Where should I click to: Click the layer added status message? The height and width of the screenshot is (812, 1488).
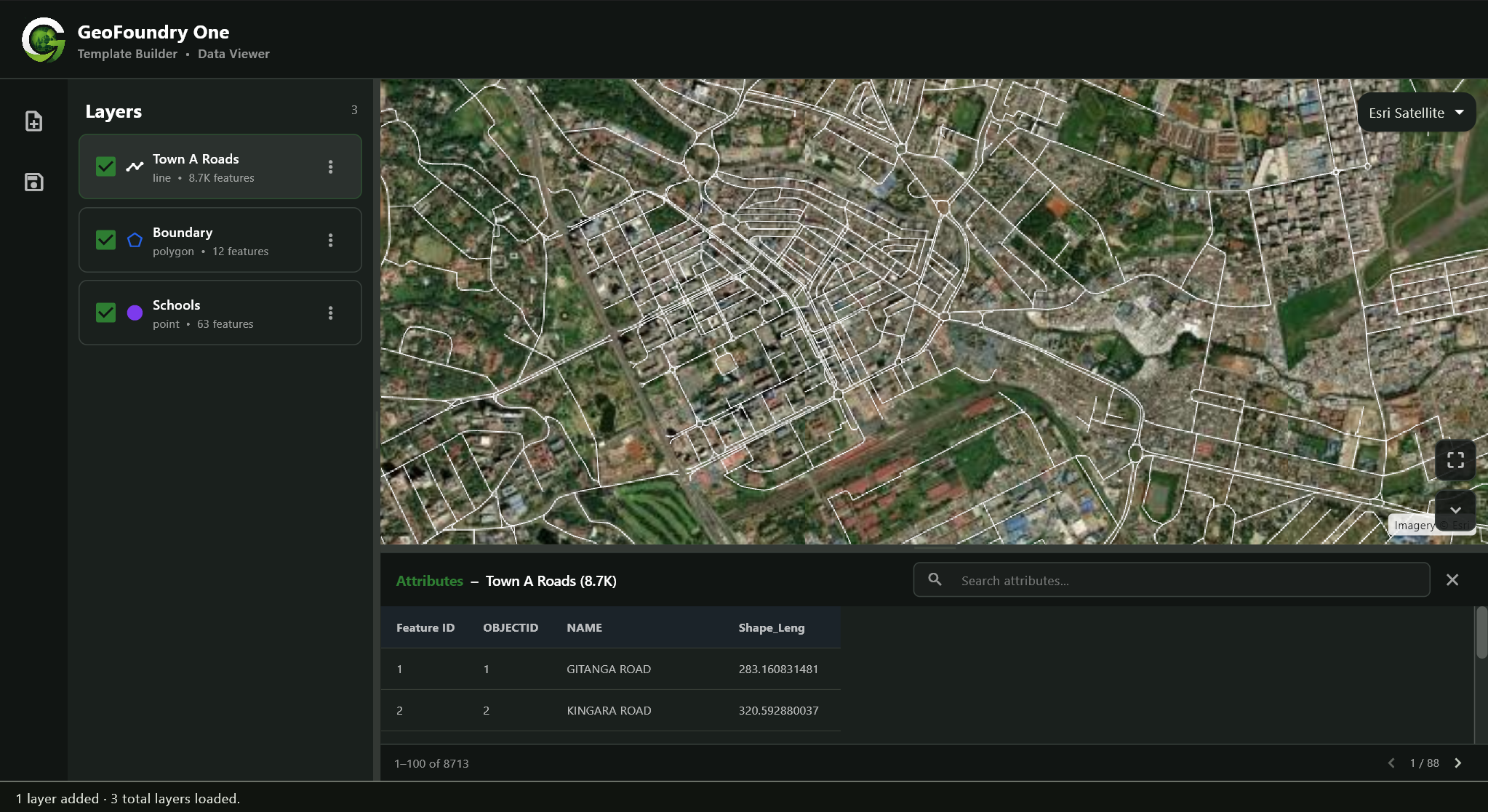pyautogui.click(x=128, y=798)
